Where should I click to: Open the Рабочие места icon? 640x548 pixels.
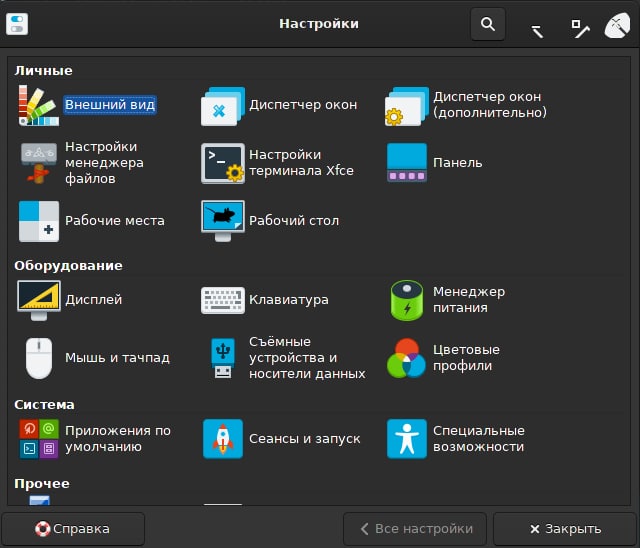tap(39, 221)
